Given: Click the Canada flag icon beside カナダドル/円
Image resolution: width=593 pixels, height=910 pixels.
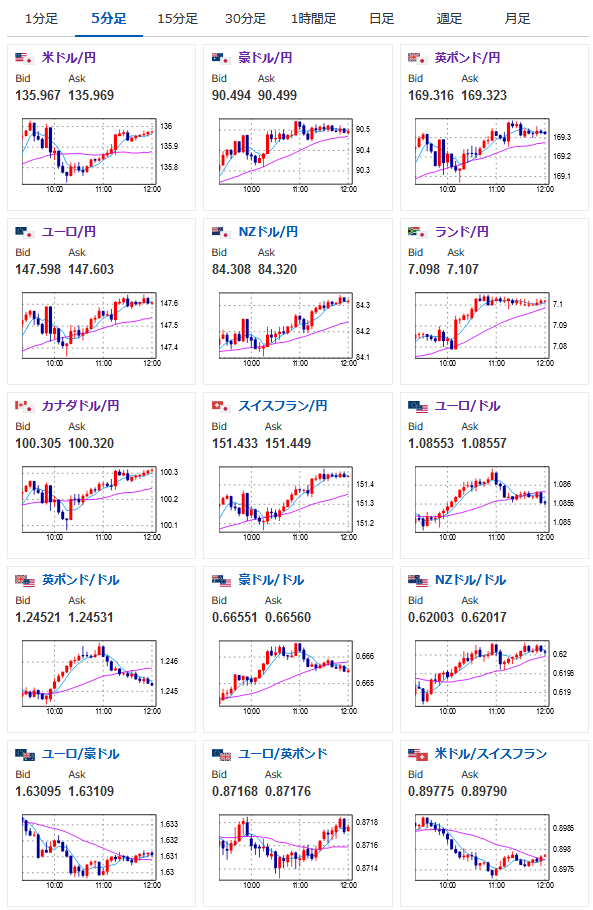Looking at the screenshot, I should pyautogui.click(x=24, y=406).
